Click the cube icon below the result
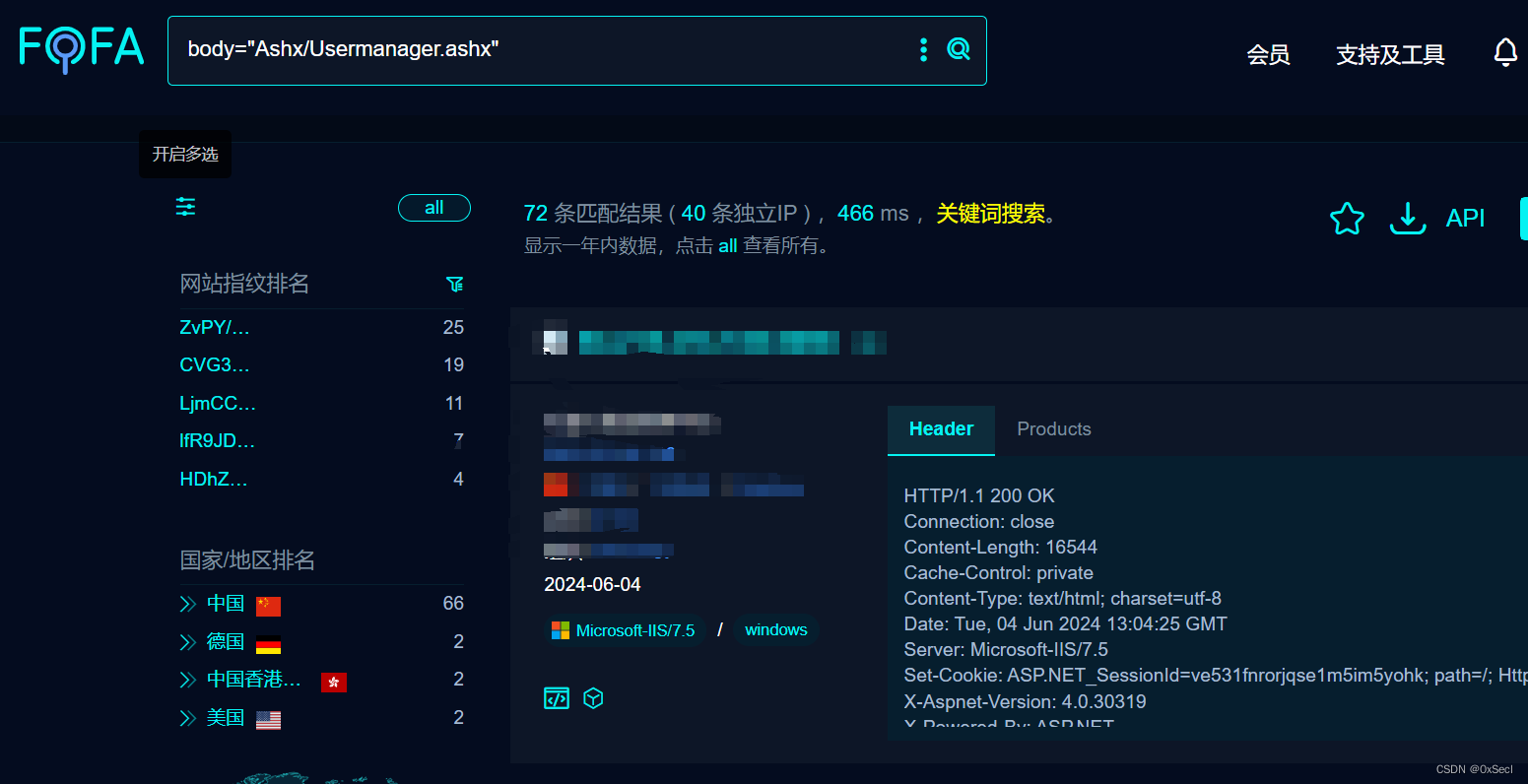The image size is (1528, 784). pos(593,697)
